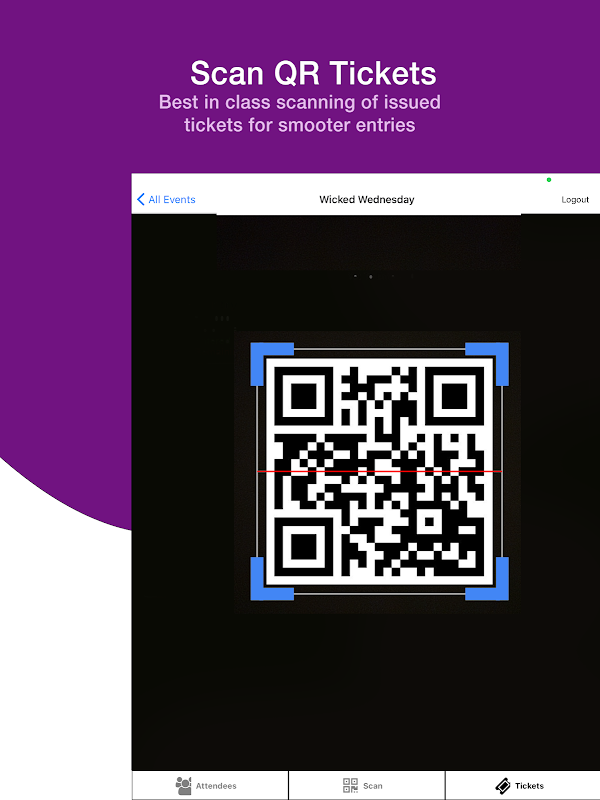The image size is (600, 800).
Task: Open the All Events link
Action: click(x=172, y=199)
